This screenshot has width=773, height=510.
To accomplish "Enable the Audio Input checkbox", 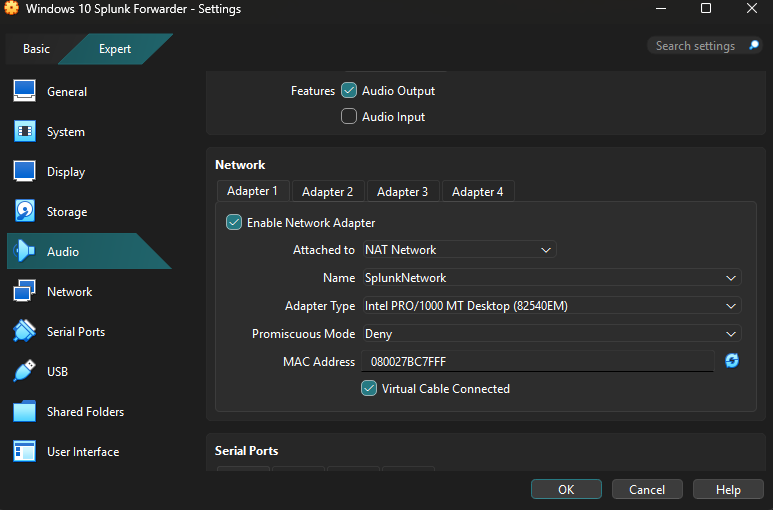I will pyautogui.click(x=349, y=116).
